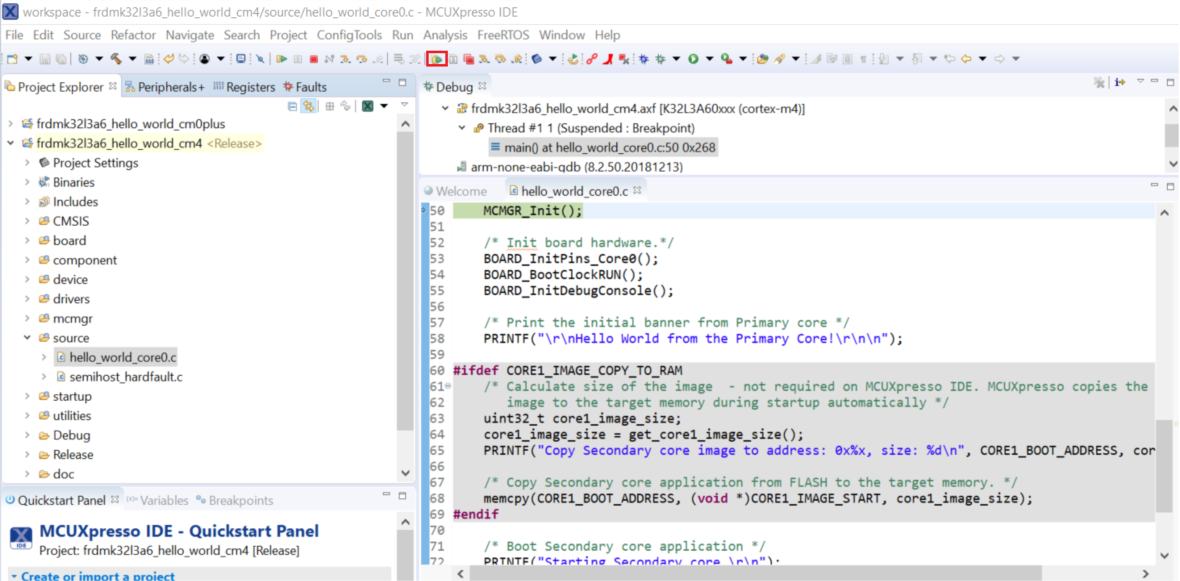Collapse Thread #1 in Debug view
The height and width of the screenshot is (581, 1180).
(462, 128)
